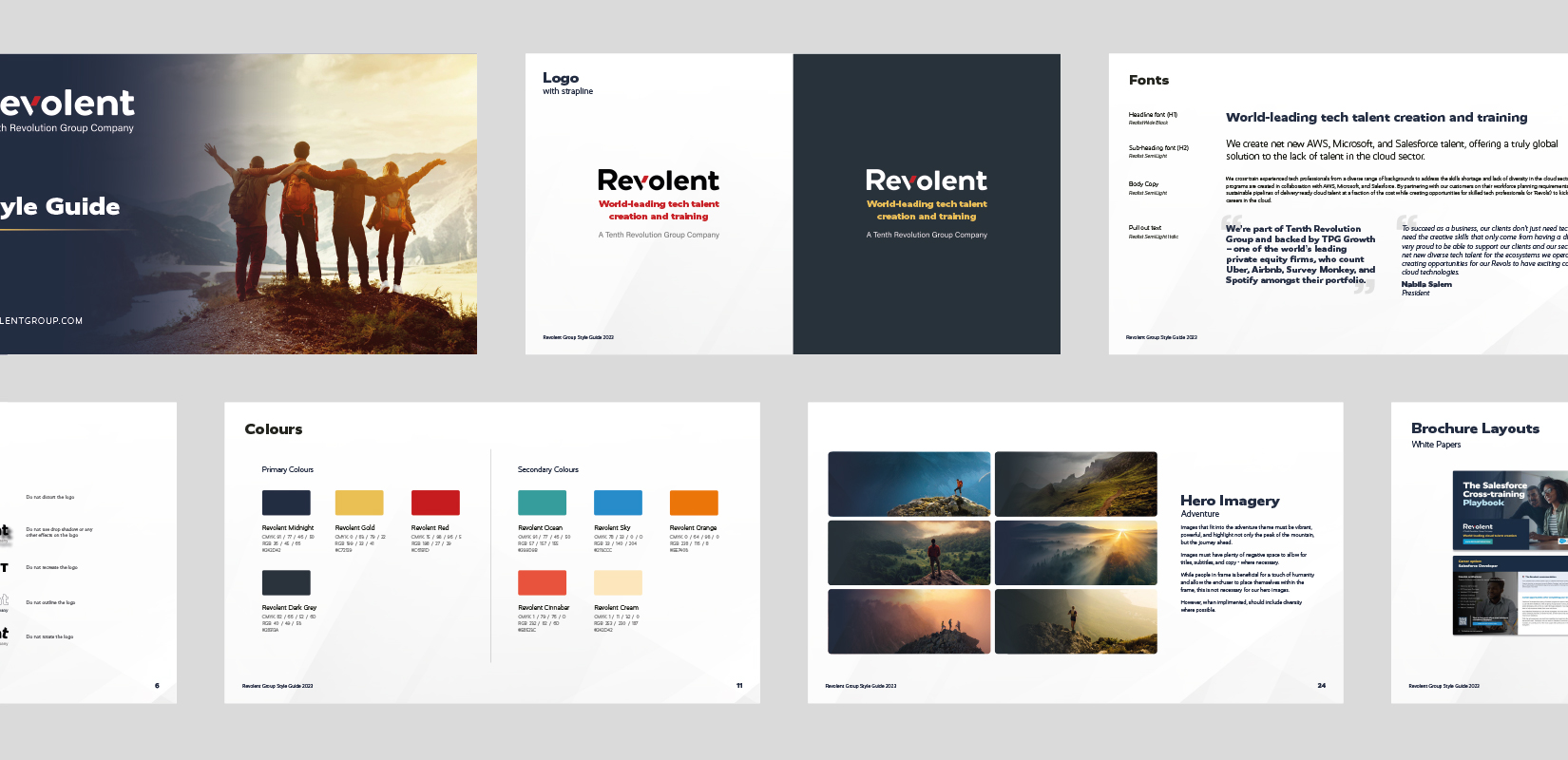Select the Revolent Red colour swatch

[435, 503]
